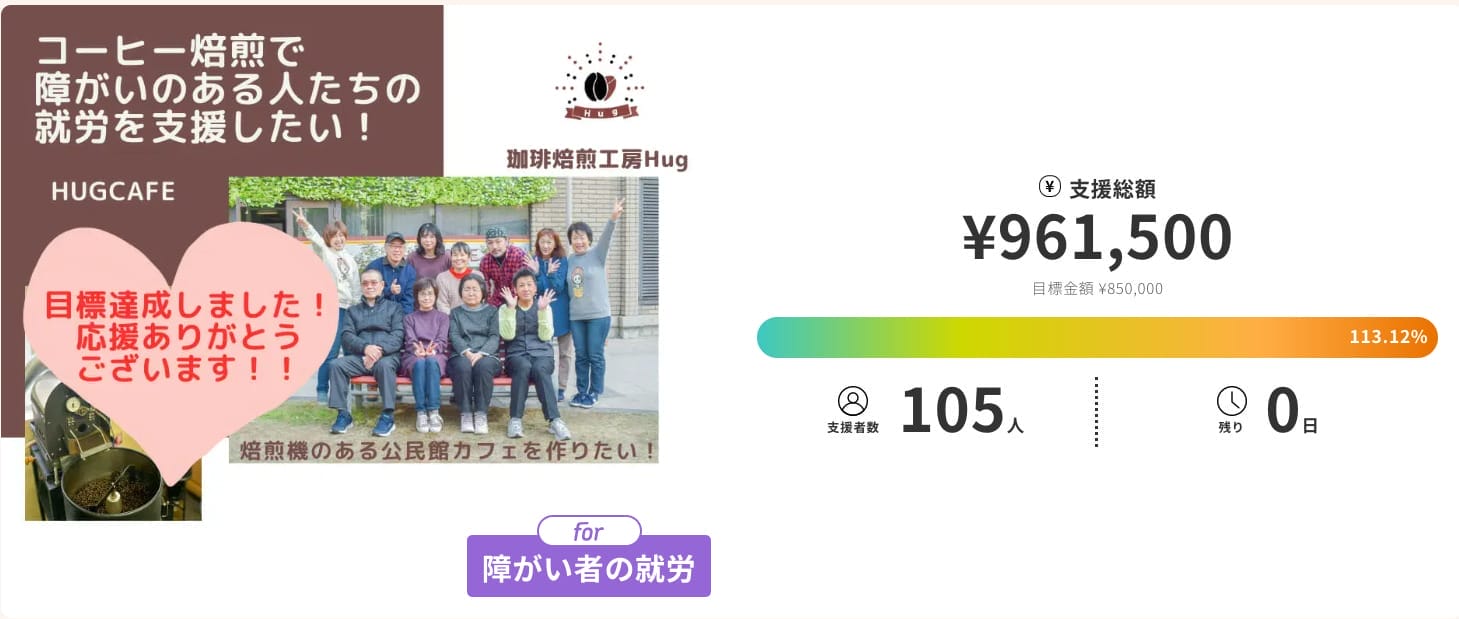The height and width of the screenshot is (619, 1459).
Task: Click the HUGCAFE text on banner
Action: point(113,191)
